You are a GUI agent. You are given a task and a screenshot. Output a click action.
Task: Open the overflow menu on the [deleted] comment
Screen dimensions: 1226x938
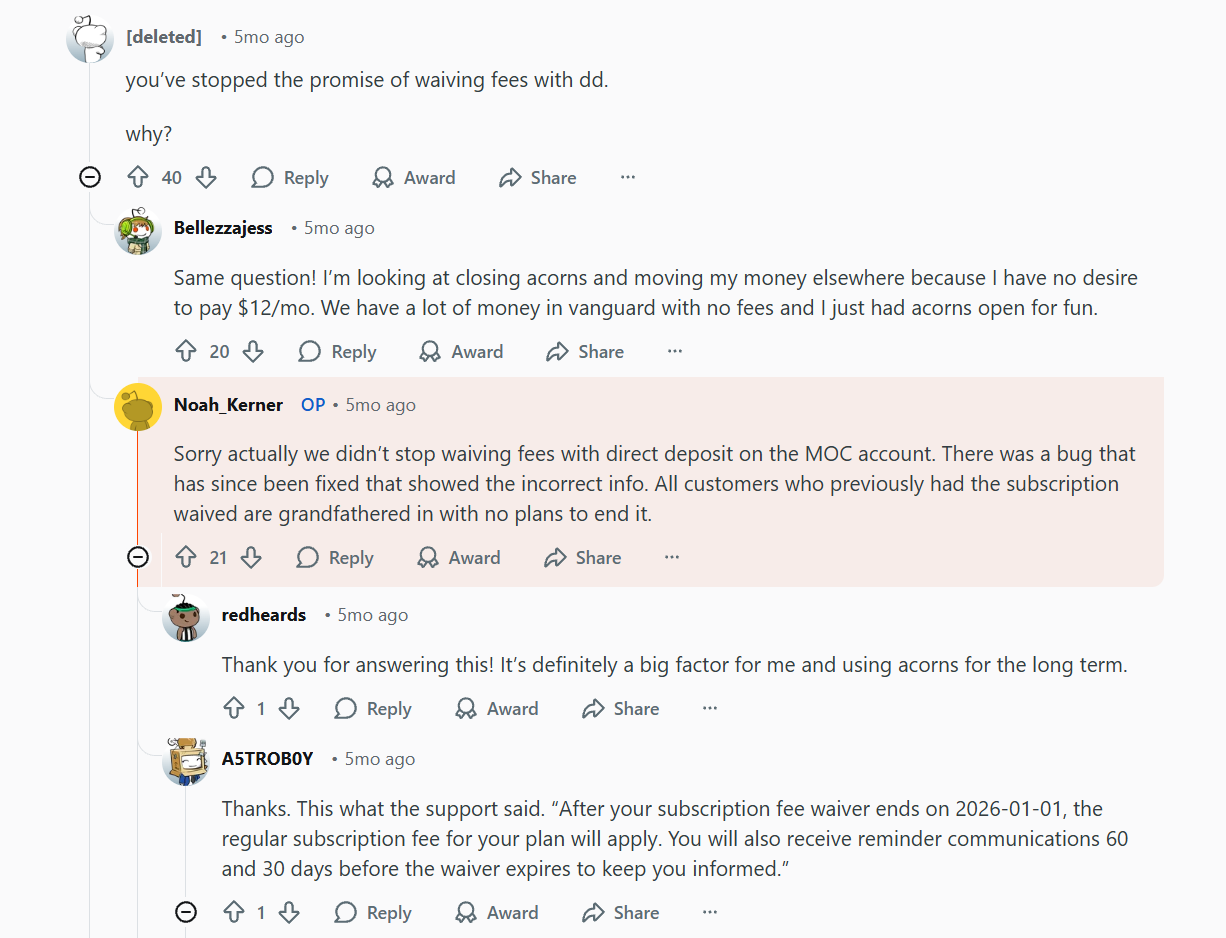(627, 177)
